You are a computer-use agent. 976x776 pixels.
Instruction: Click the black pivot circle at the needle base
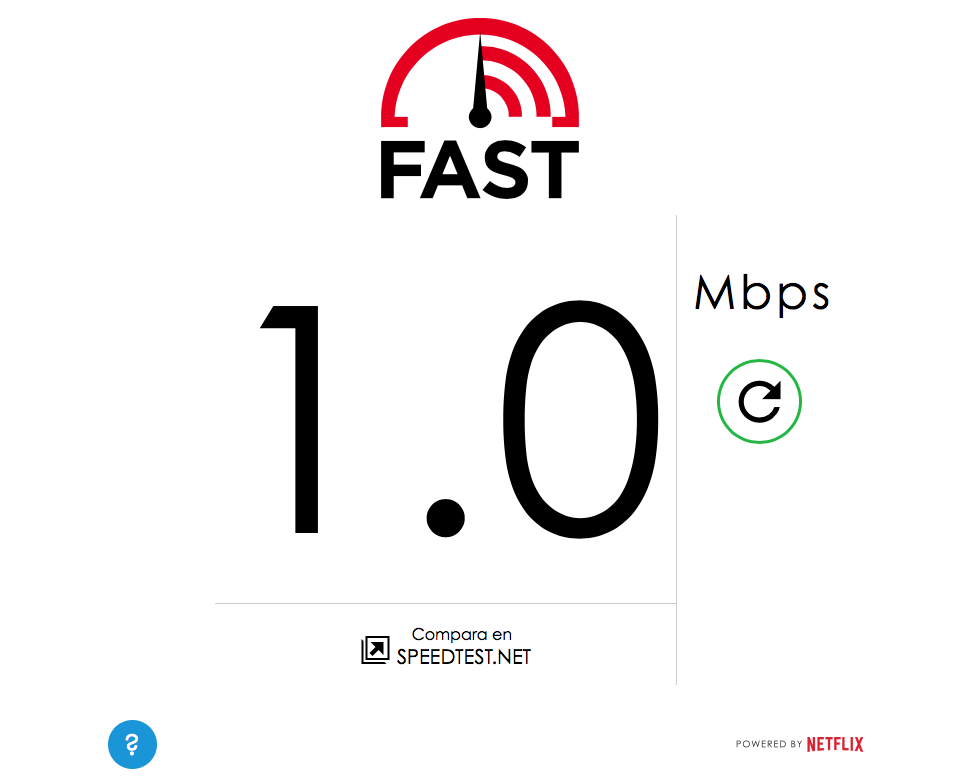point(480,116)
